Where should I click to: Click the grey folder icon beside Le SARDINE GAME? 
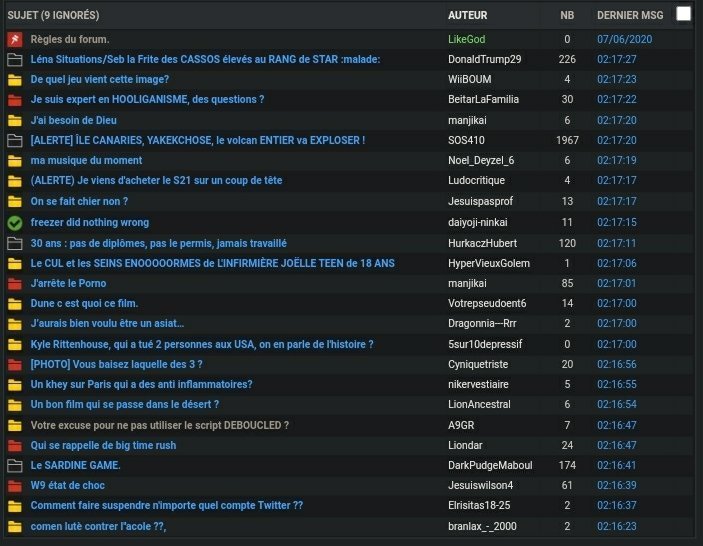(x=15, y=466)
